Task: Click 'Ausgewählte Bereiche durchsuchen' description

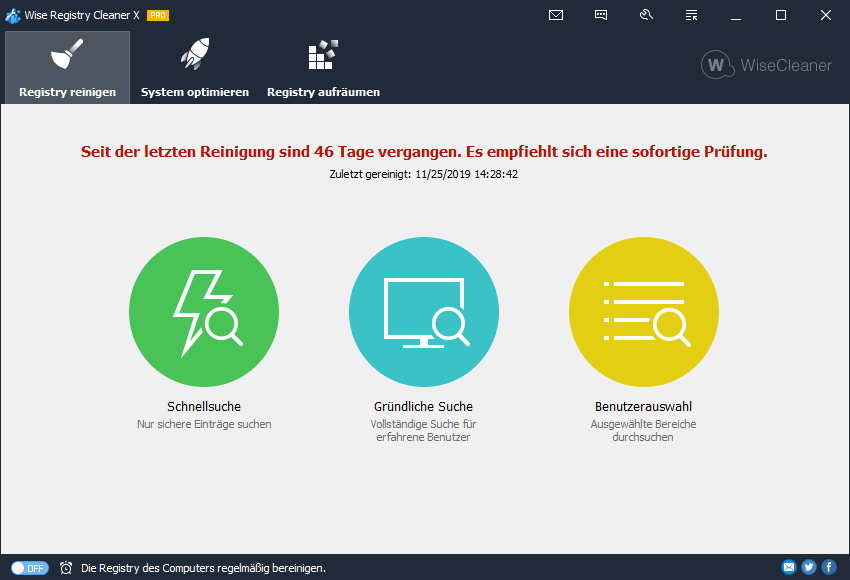Action: pyautogui.click(x=643, y=430)
